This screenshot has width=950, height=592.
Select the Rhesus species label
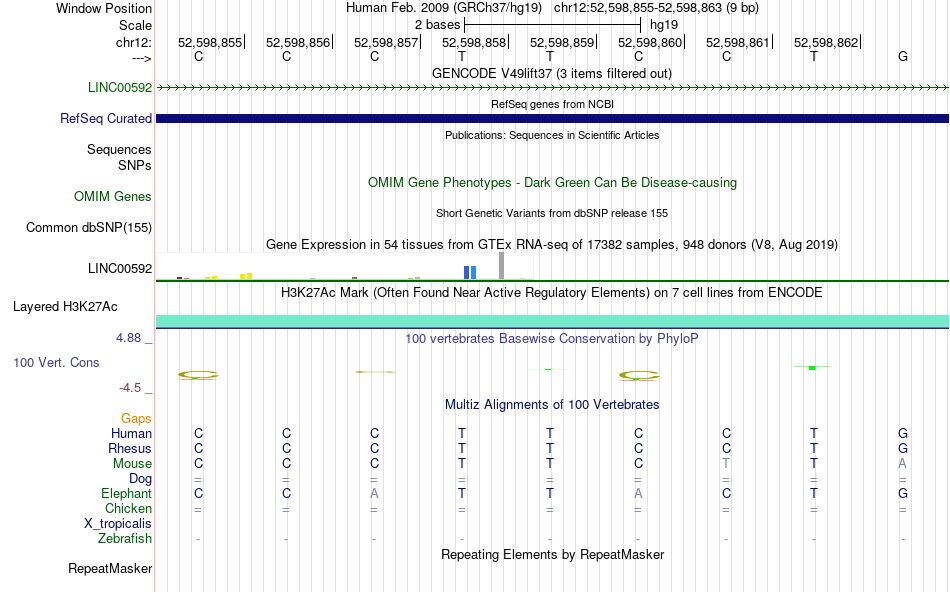pos(130,448)
